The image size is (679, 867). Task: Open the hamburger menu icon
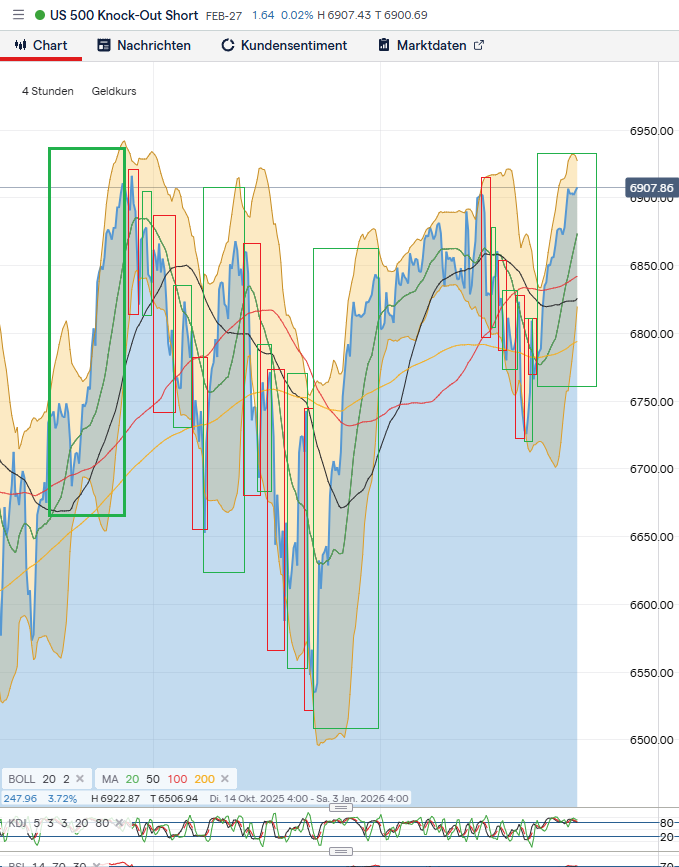click(18, 15)
